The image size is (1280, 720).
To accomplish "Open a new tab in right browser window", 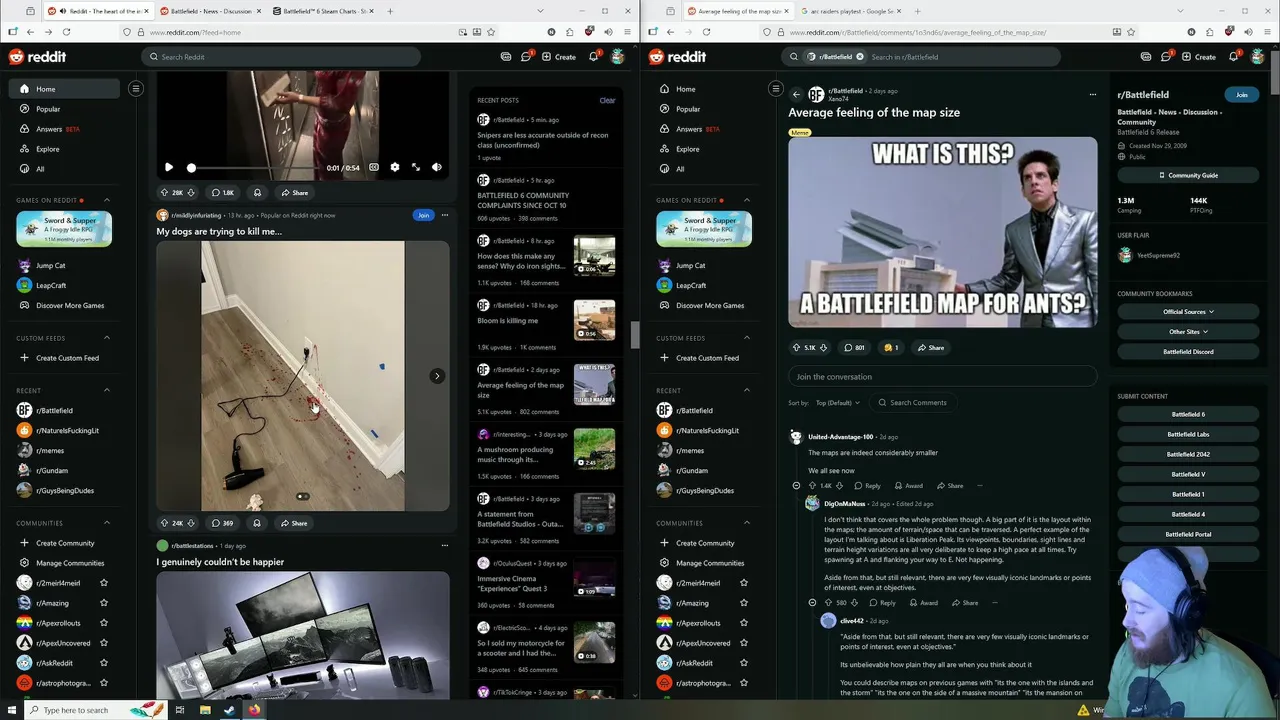I will pos(918,11).
